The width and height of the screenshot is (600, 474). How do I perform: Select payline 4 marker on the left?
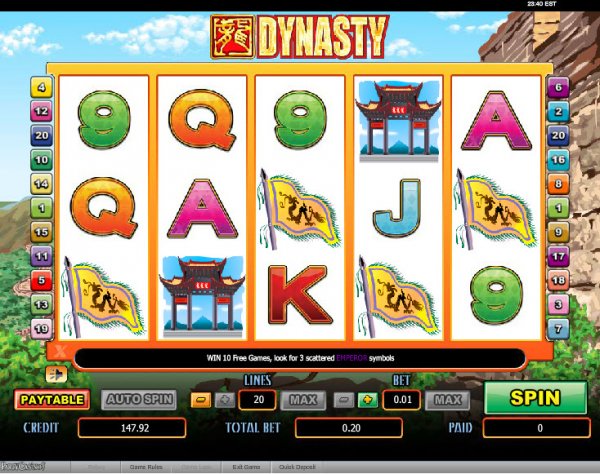[x=41, y=88]
